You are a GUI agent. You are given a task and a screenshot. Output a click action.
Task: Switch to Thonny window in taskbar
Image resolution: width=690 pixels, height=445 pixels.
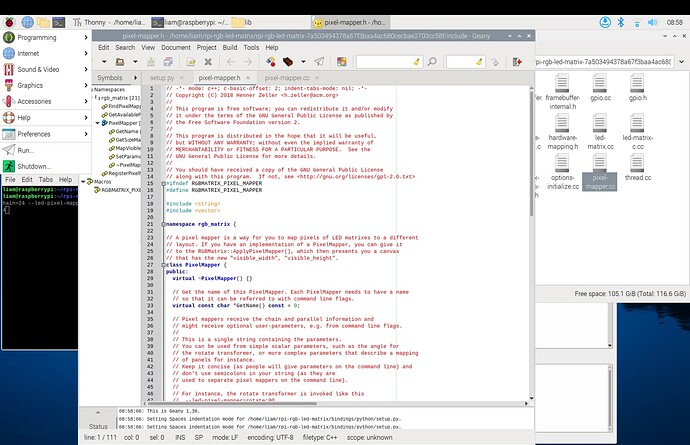tap(109, 22)
